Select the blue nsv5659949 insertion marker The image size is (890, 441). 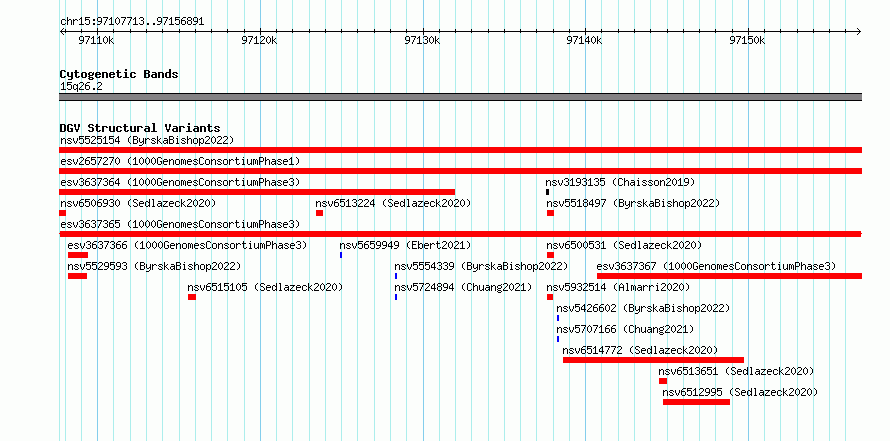point(341,255)
